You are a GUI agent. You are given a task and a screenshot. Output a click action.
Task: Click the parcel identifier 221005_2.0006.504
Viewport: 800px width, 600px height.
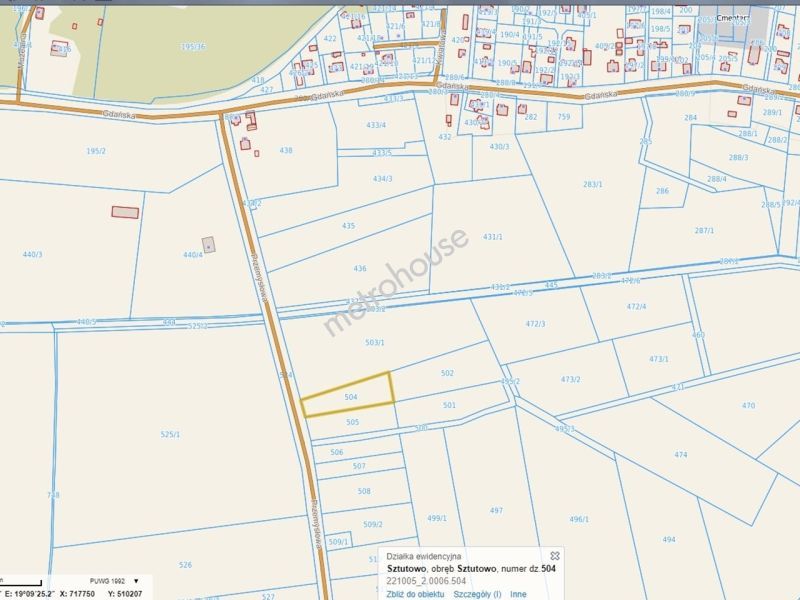click(x=427, y=581)
